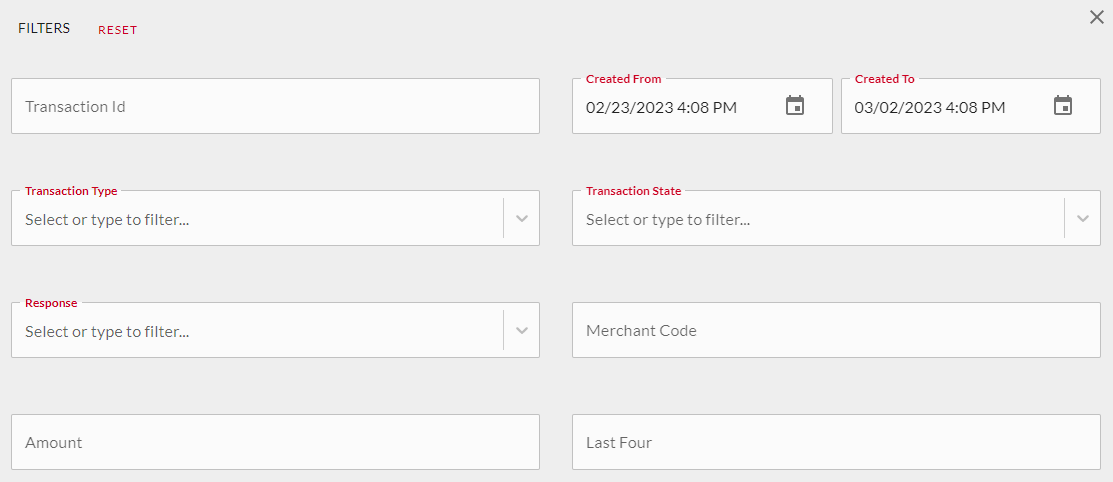This screenshot has height=482, width=1113.
Task: Click the FILTERS heading text
Action: coord(44,28)
